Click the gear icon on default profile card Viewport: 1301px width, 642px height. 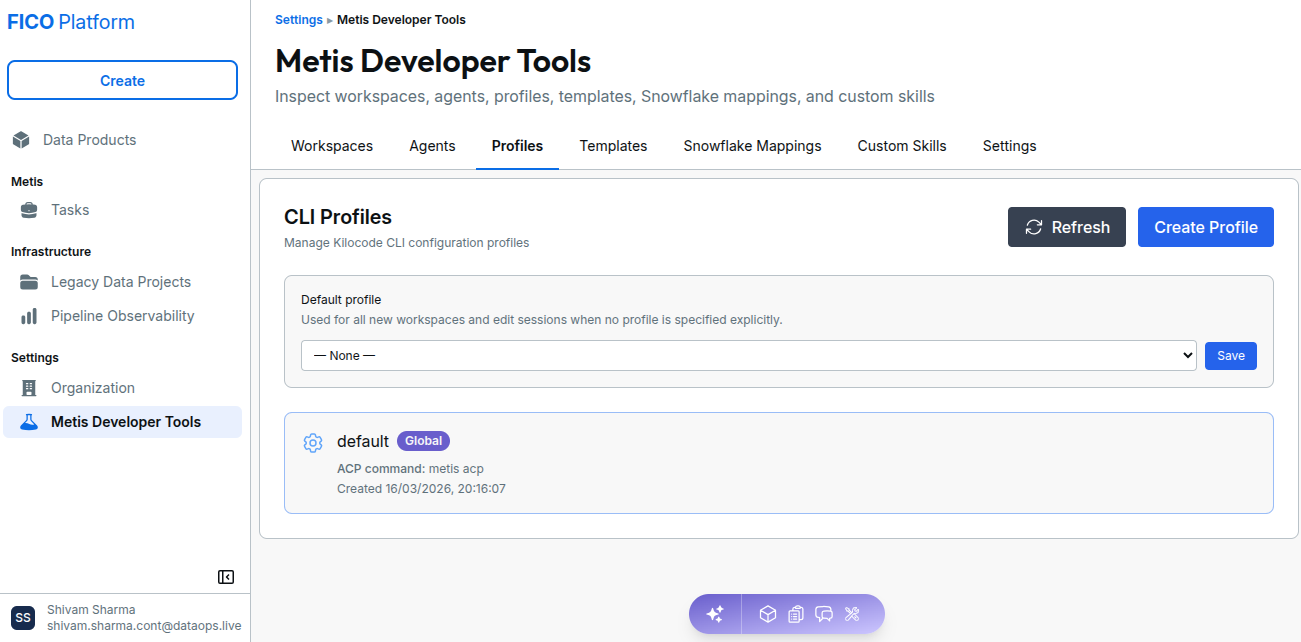coord(313,443)
